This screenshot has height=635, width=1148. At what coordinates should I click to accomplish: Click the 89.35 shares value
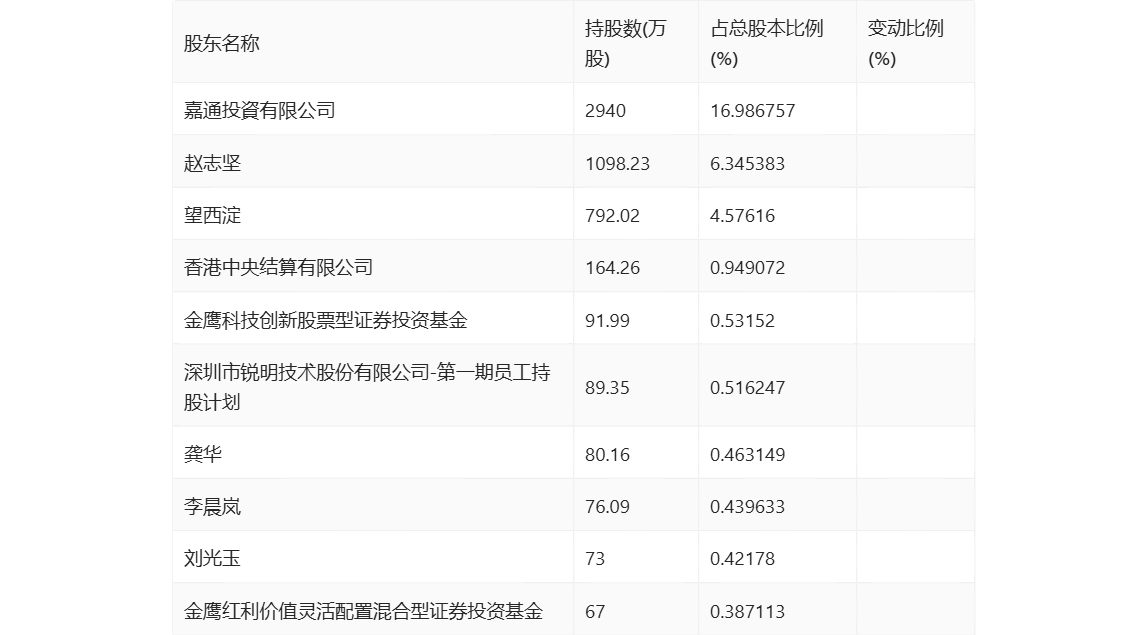click(x=607, y=387)
